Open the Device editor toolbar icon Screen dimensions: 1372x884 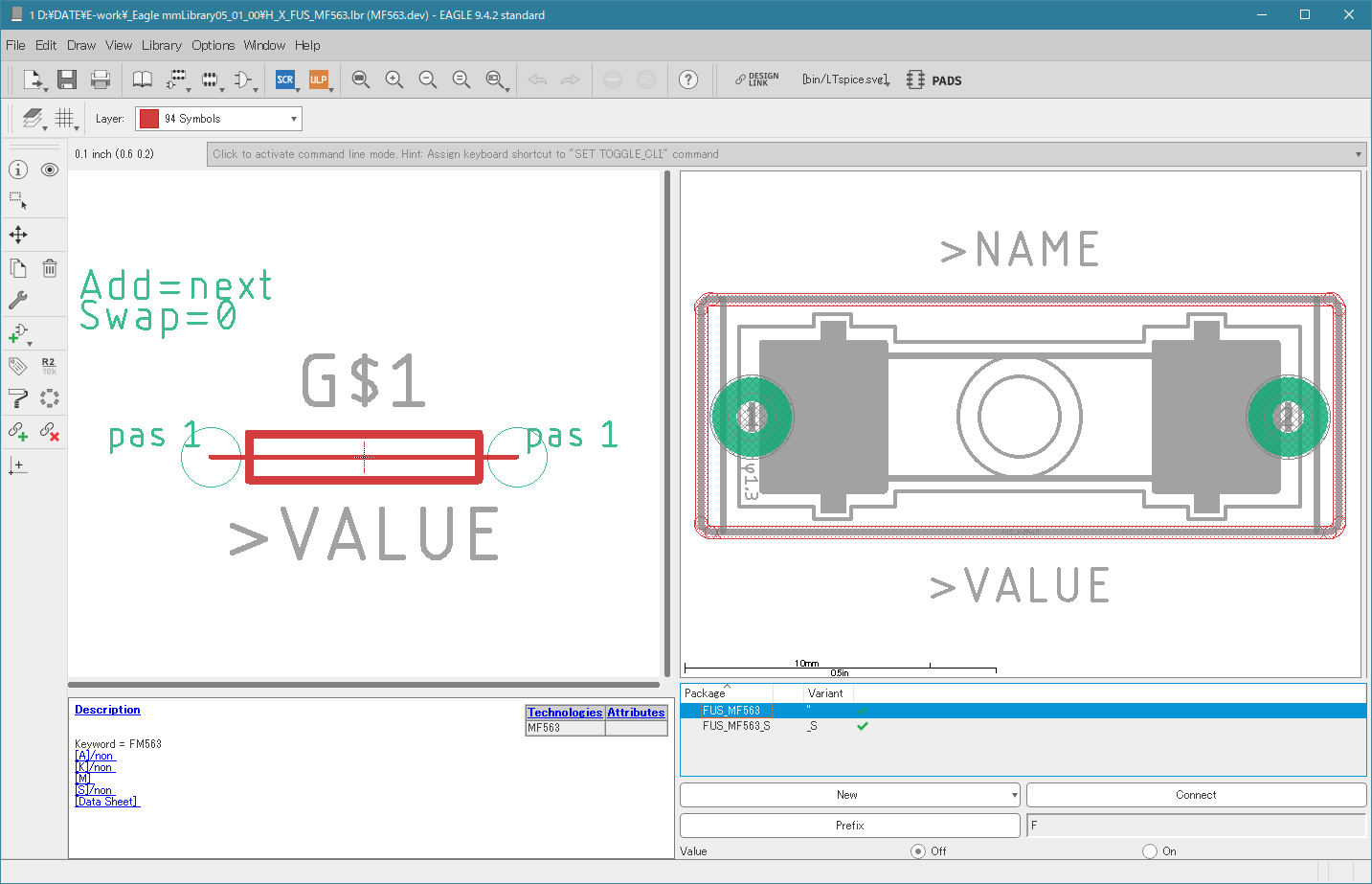177,79
